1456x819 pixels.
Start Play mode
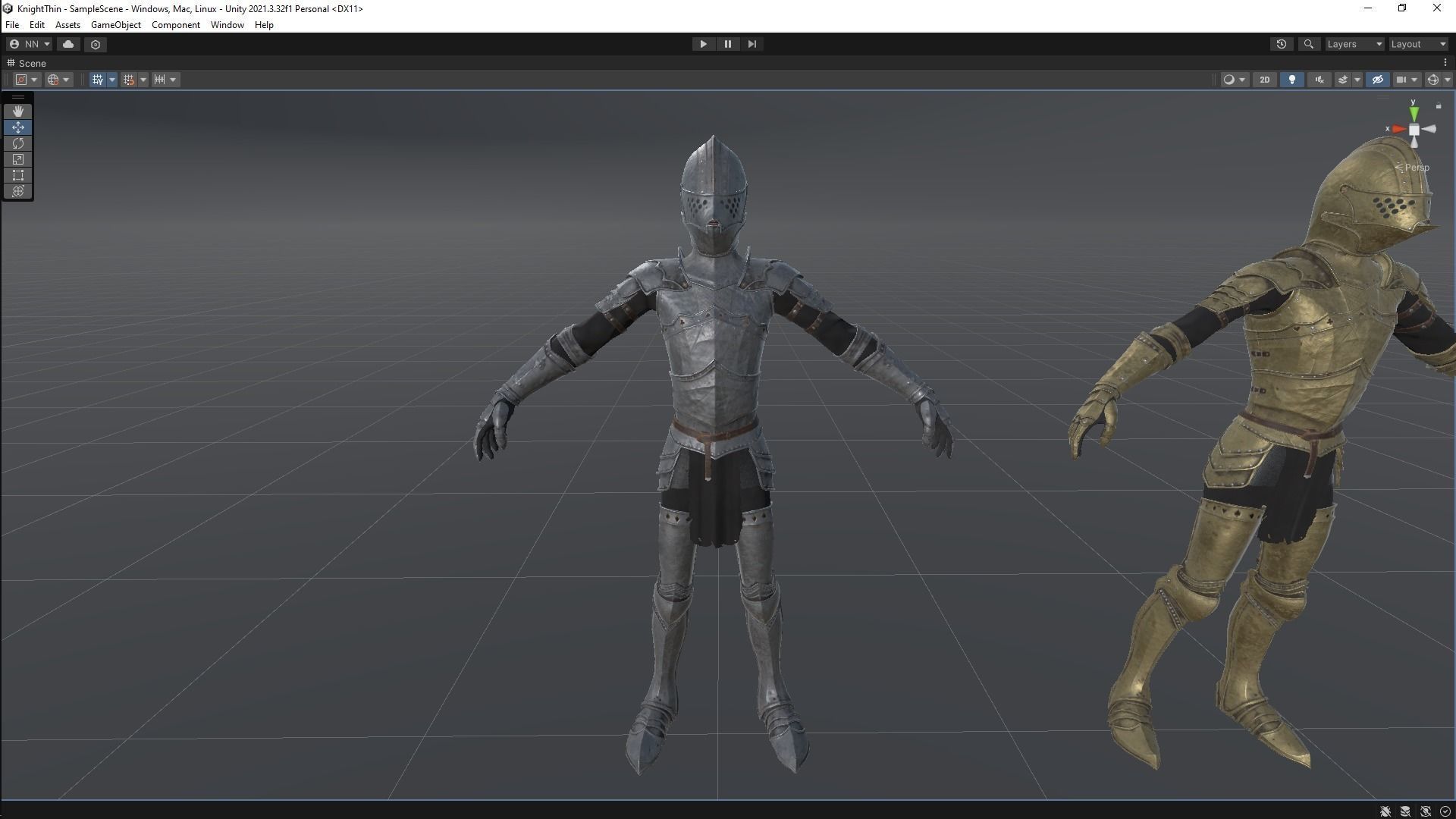pos(703,44)
